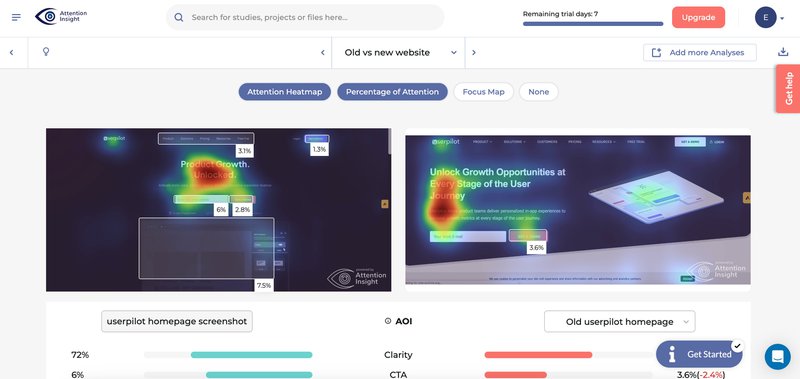Open the Old vs new website dropdown
This screenshot has height=379, width=800.
click(398, 53)
